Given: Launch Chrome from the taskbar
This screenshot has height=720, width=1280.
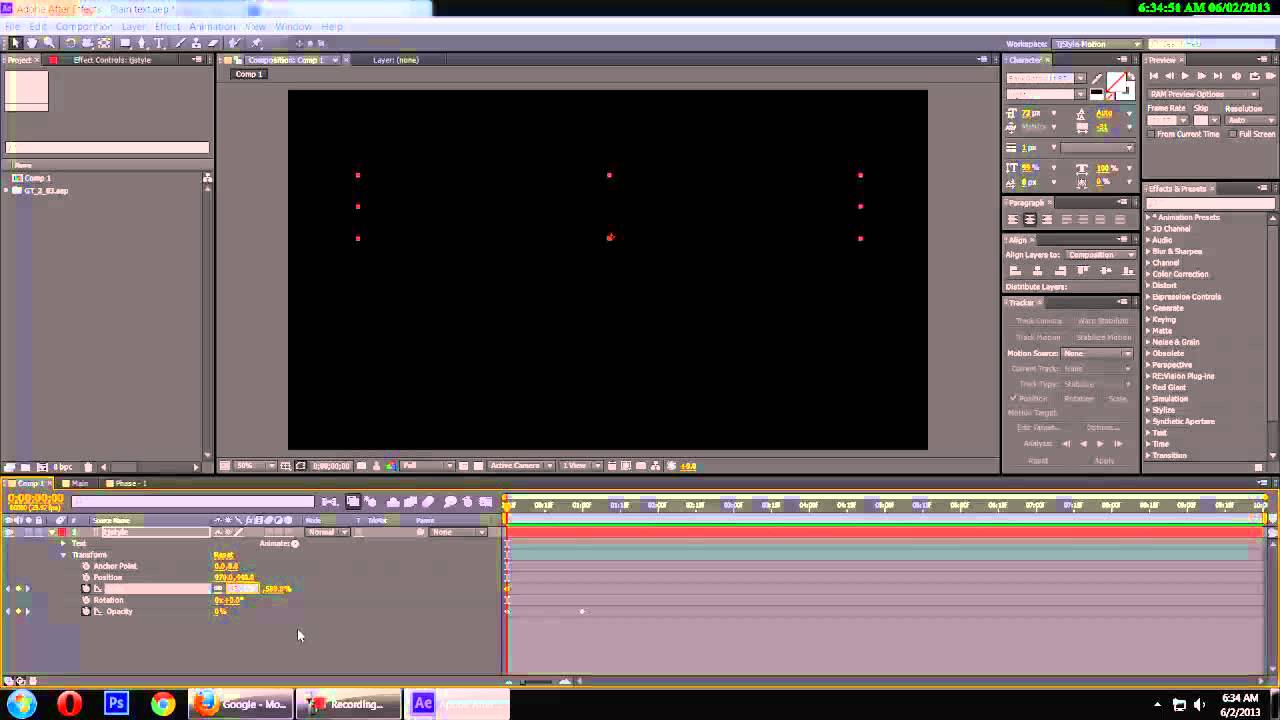Looking at the screenshot, I should [x=162, y=704].
